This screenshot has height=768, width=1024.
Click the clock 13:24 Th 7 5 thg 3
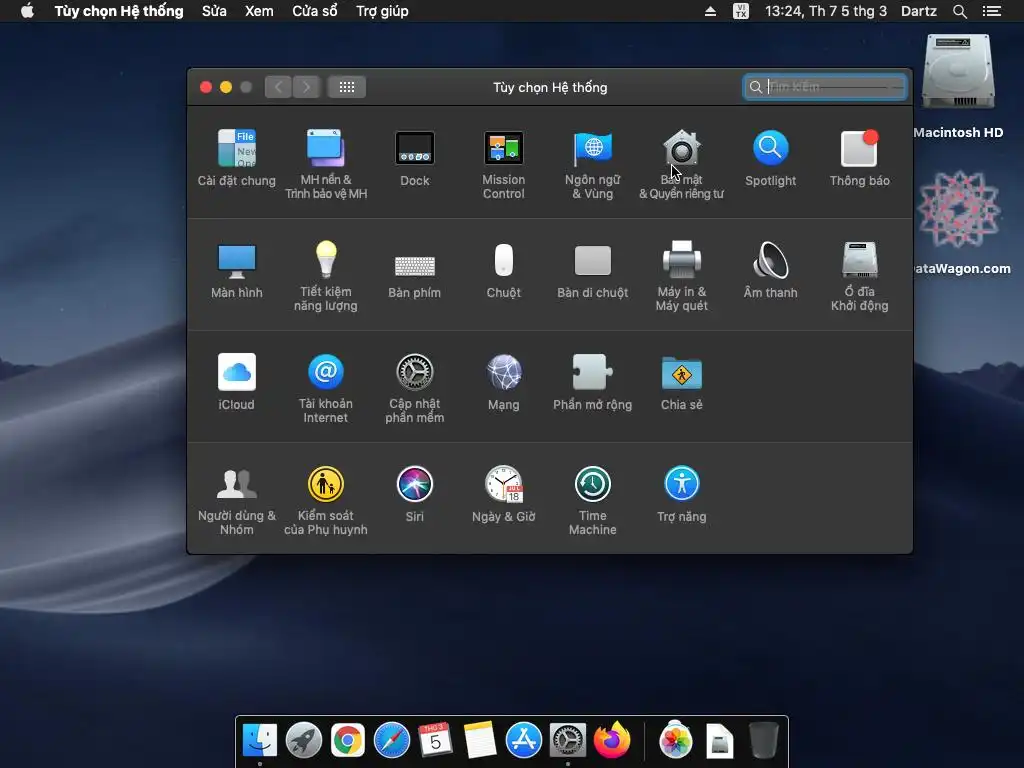click(x=825, y=11)
